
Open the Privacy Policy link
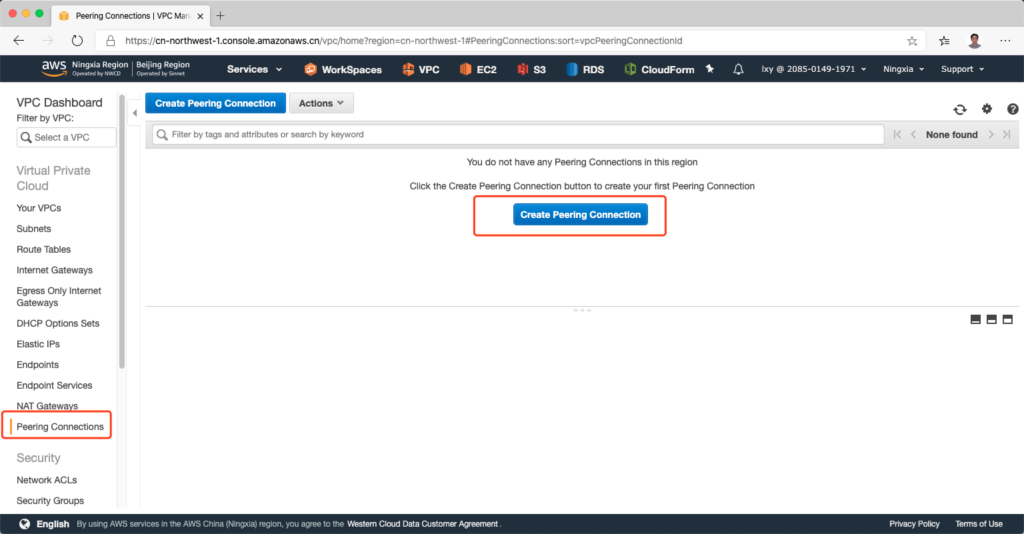pos(914,524)
